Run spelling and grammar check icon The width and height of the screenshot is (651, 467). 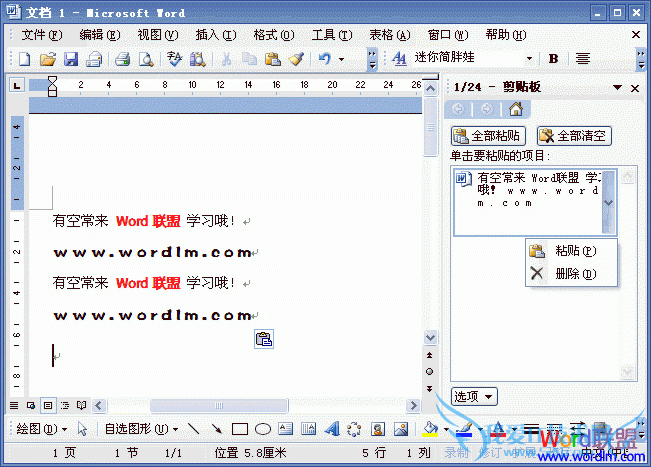(174, 59)
